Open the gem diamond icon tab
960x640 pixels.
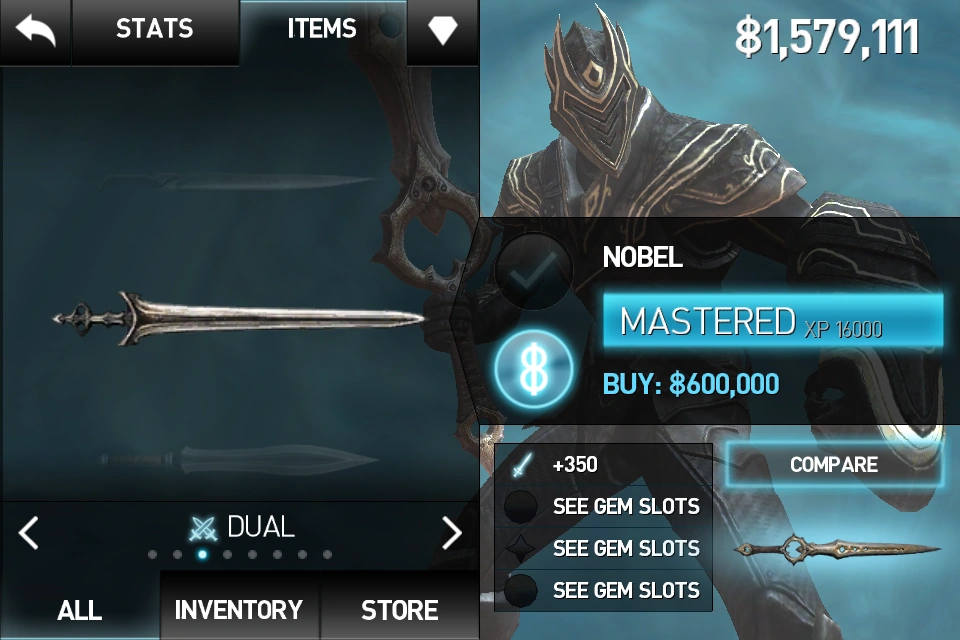(x=443, y=30)
